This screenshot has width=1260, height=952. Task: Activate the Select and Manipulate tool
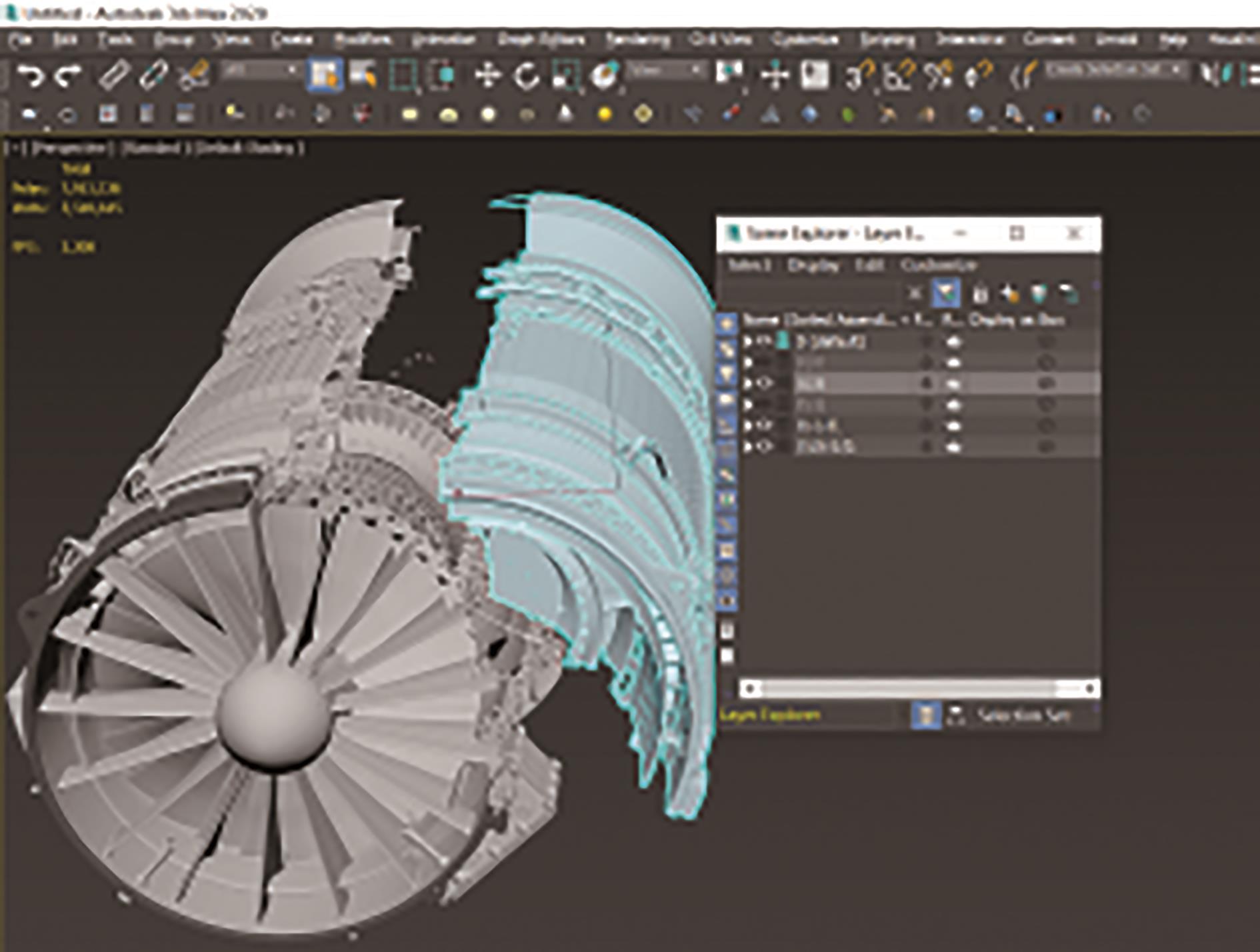pyautogui.click(x=775, y=75)
